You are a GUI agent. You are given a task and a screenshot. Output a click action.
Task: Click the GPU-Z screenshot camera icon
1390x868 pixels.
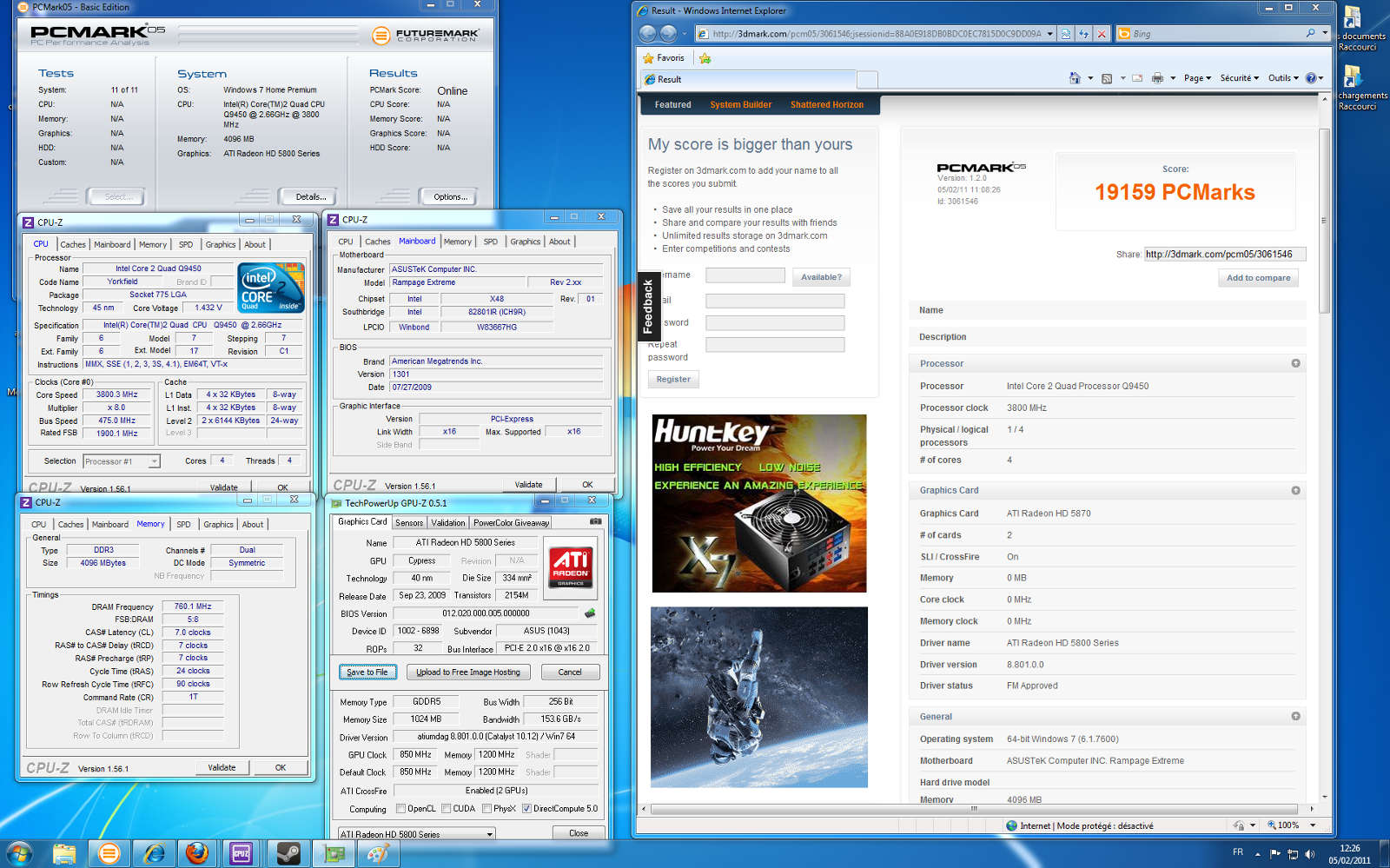[x=595, y=521]
